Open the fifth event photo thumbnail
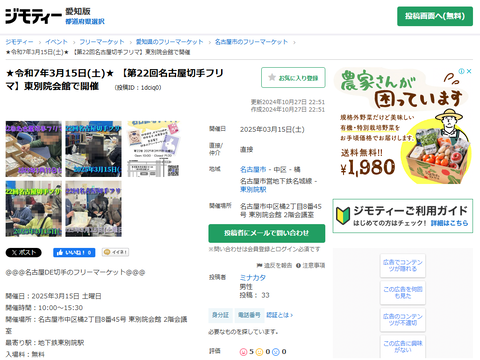The image size is (480, 360). [x=93, y=209]
